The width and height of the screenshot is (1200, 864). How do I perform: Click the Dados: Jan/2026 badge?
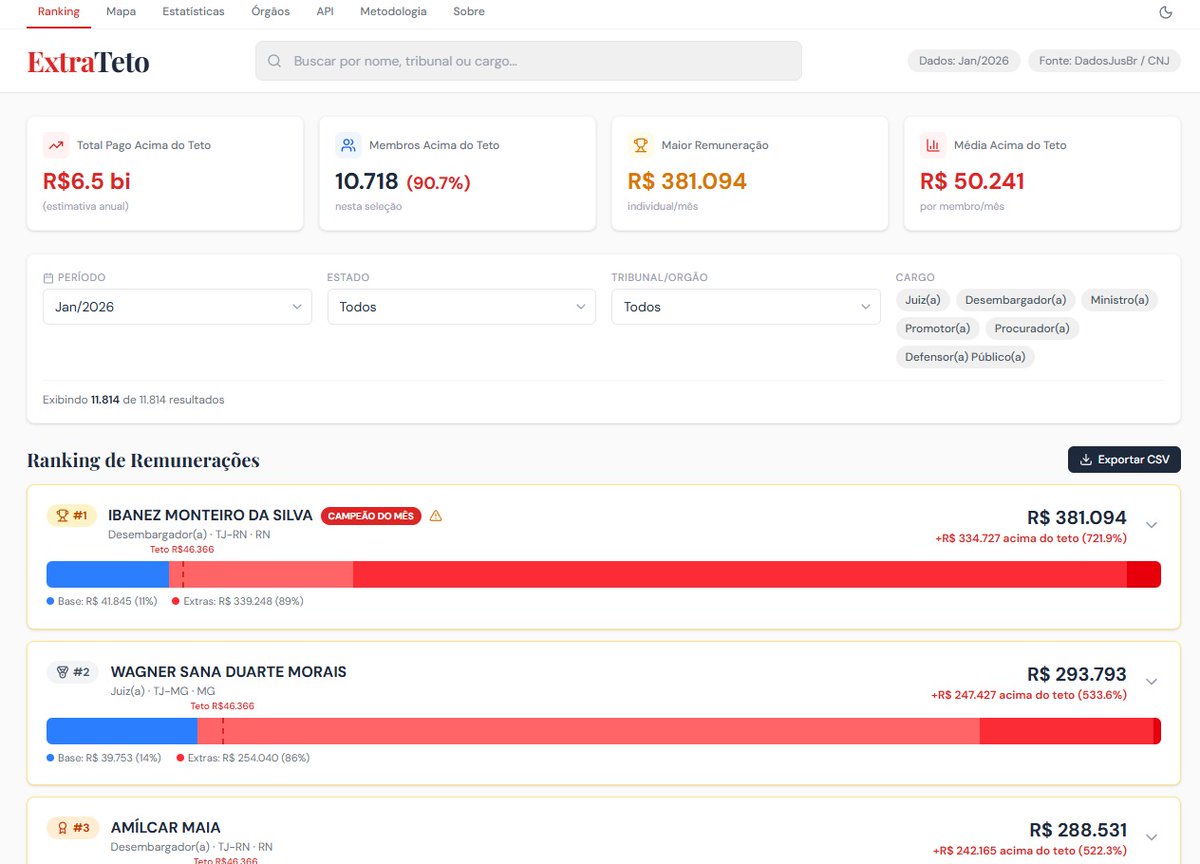click(x=964, y=61)
